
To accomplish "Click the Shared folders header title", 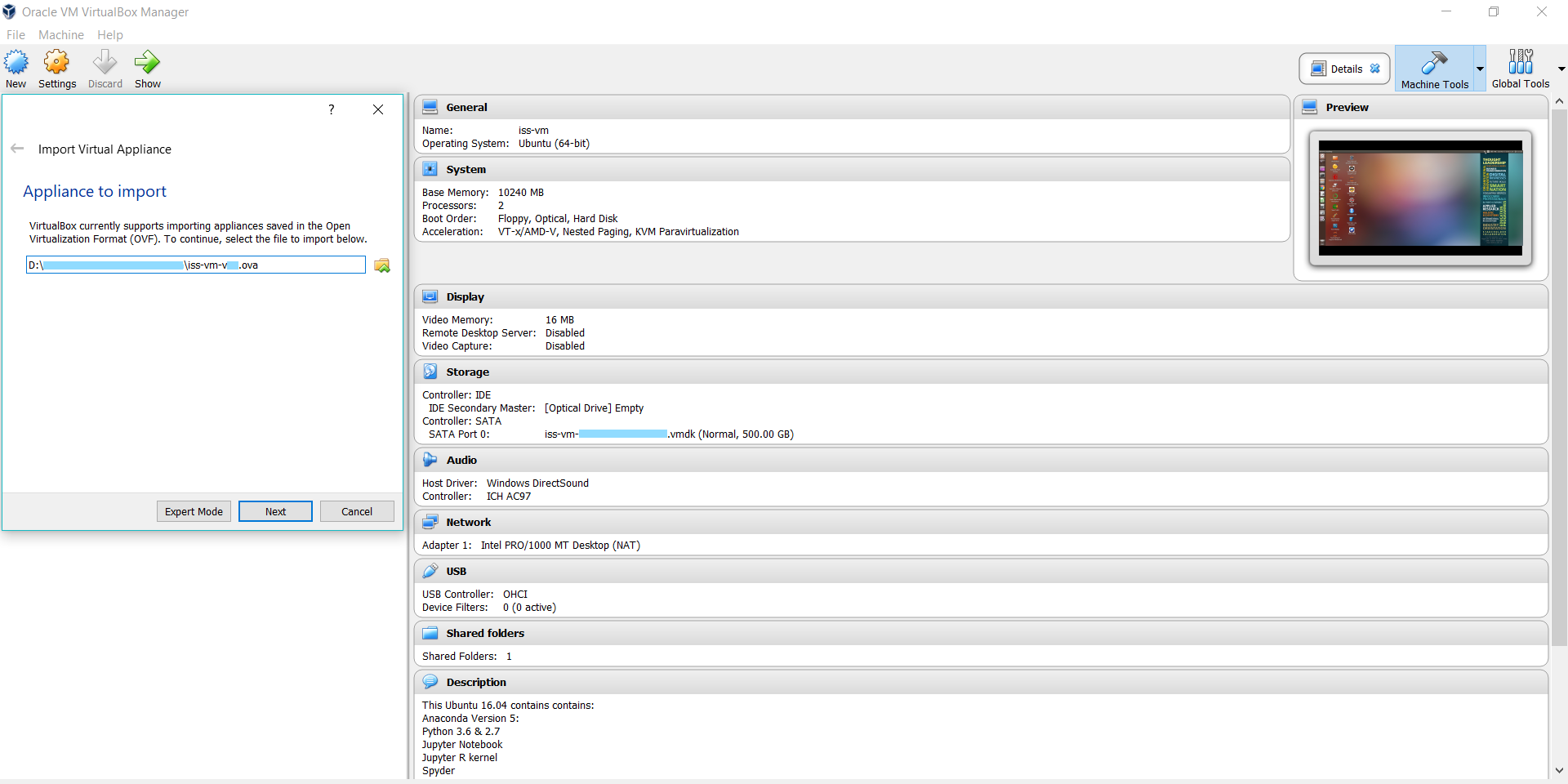I will [x=485, y=633].
